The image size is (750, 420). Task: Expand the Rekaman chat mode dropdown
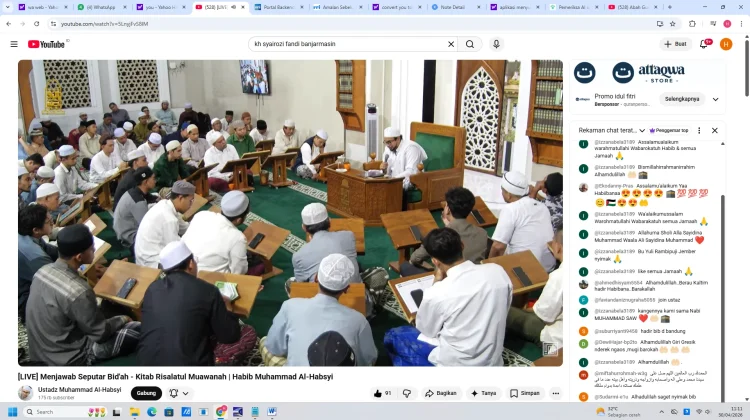[642, 130]
